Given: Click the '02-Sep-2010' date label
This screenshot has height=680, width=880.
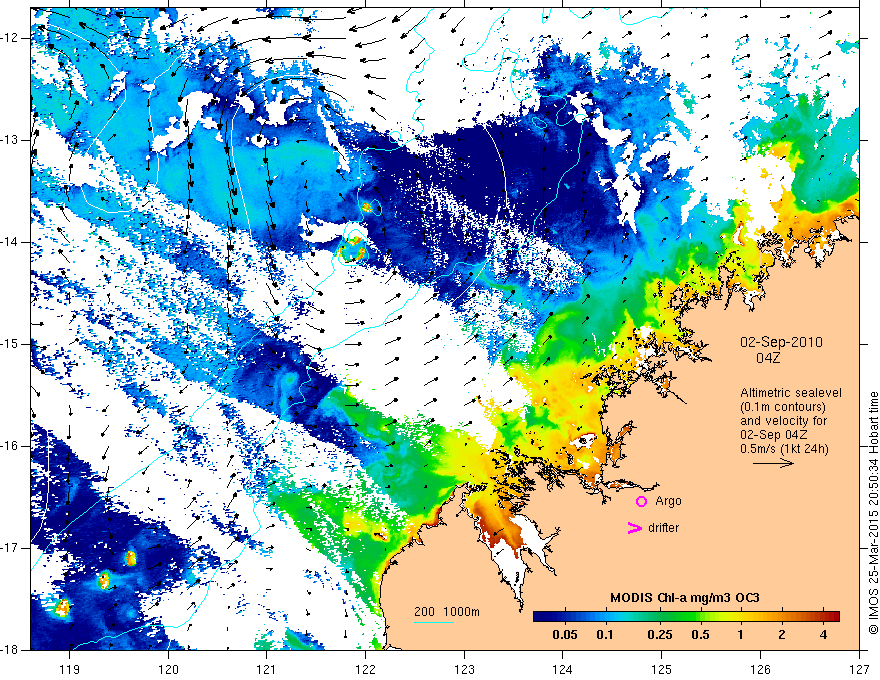Looking at the screenshot, I should [x=781, y=342].
